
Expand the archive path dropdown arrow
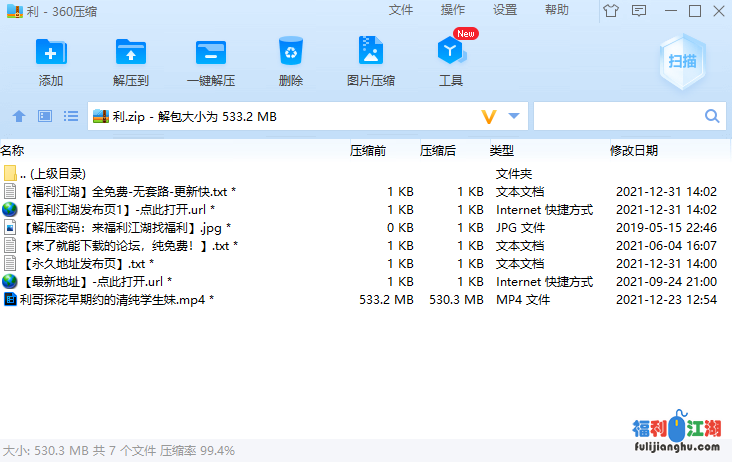point(514,117)
